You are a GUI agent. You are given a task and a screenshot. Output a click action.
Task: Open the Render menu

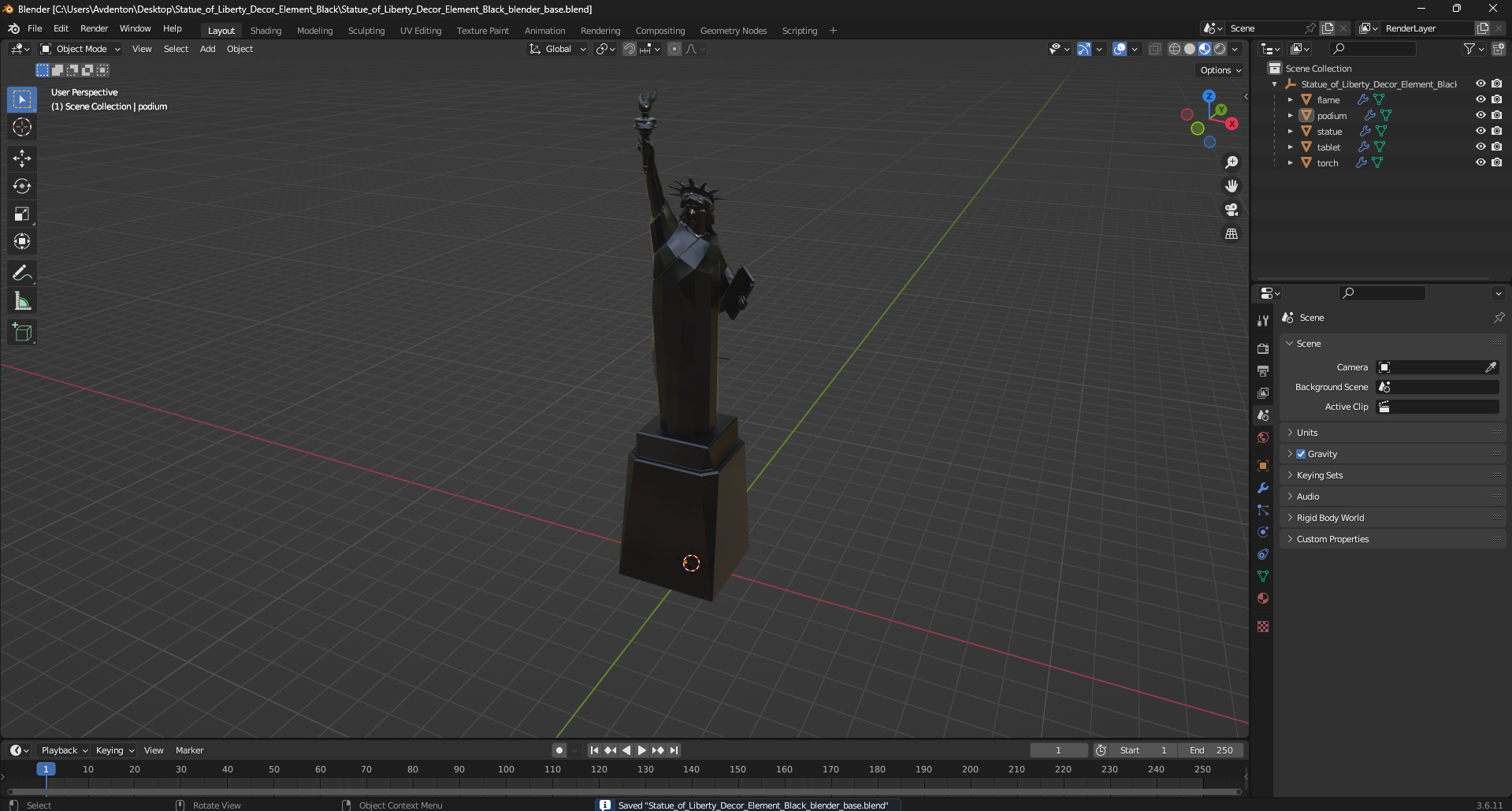point(94,28)
